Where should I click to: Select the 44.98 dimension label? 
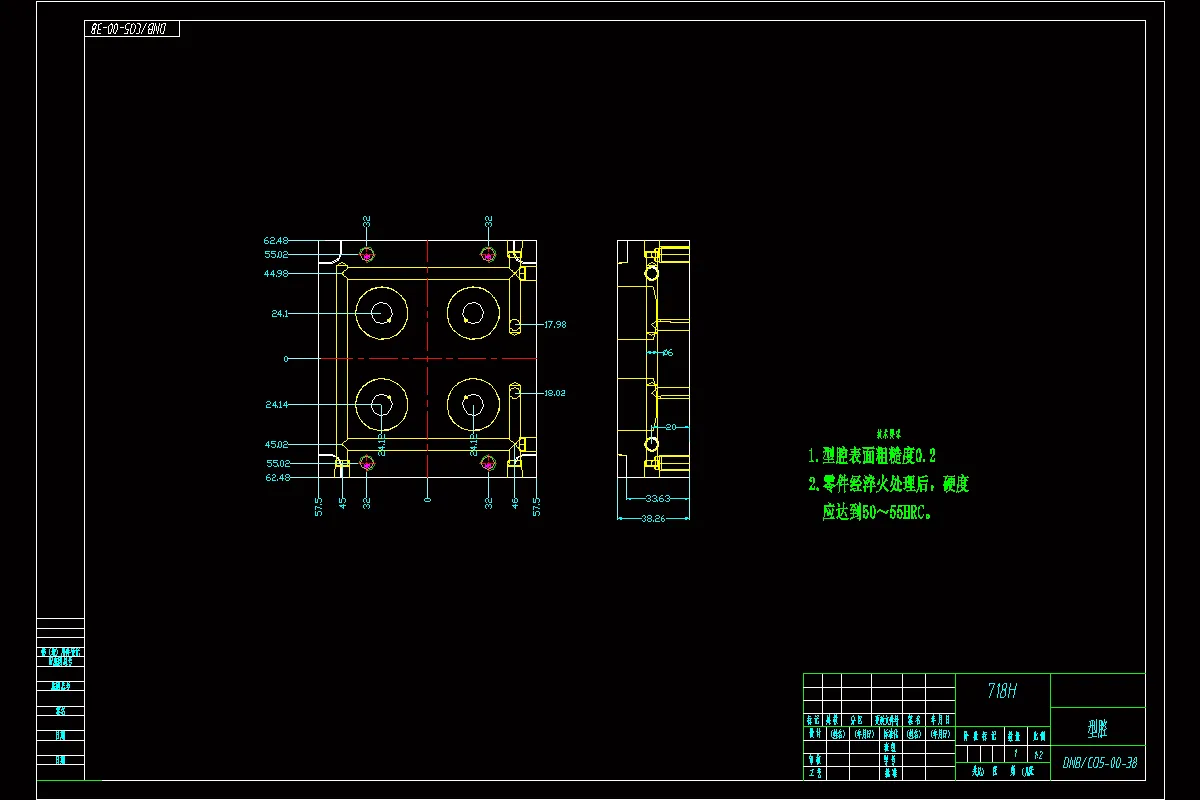[276, 273]
